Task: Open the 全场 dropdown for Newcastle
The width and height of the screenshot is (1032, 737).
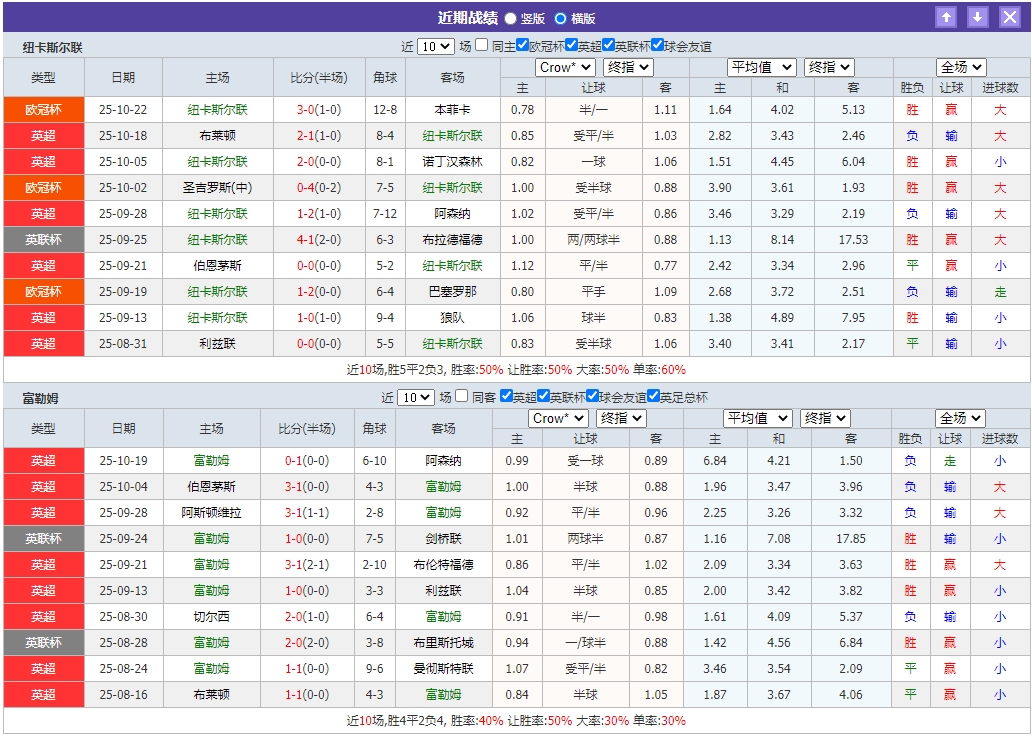Action: 958,67
